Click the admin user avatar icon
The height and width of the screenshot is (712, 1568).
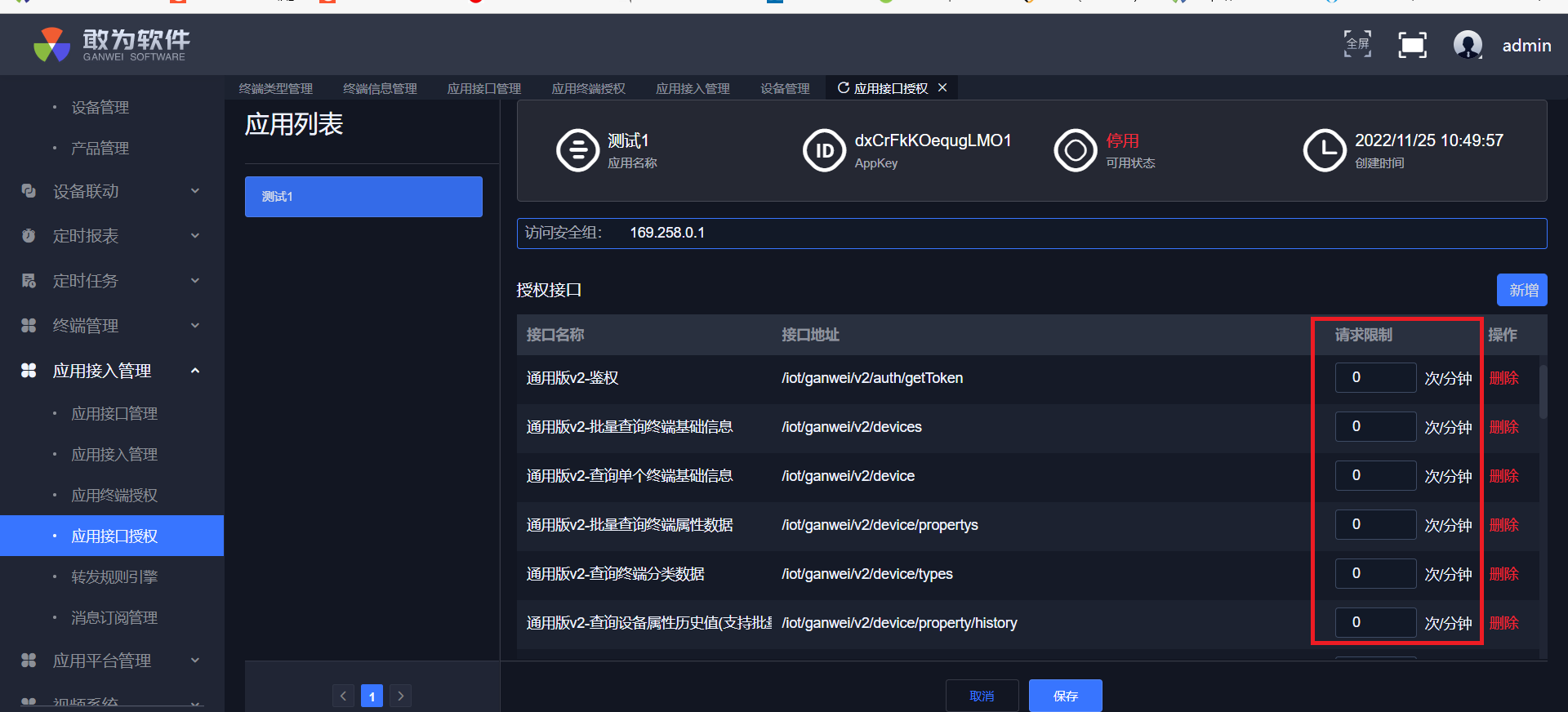coord(1468,45)
